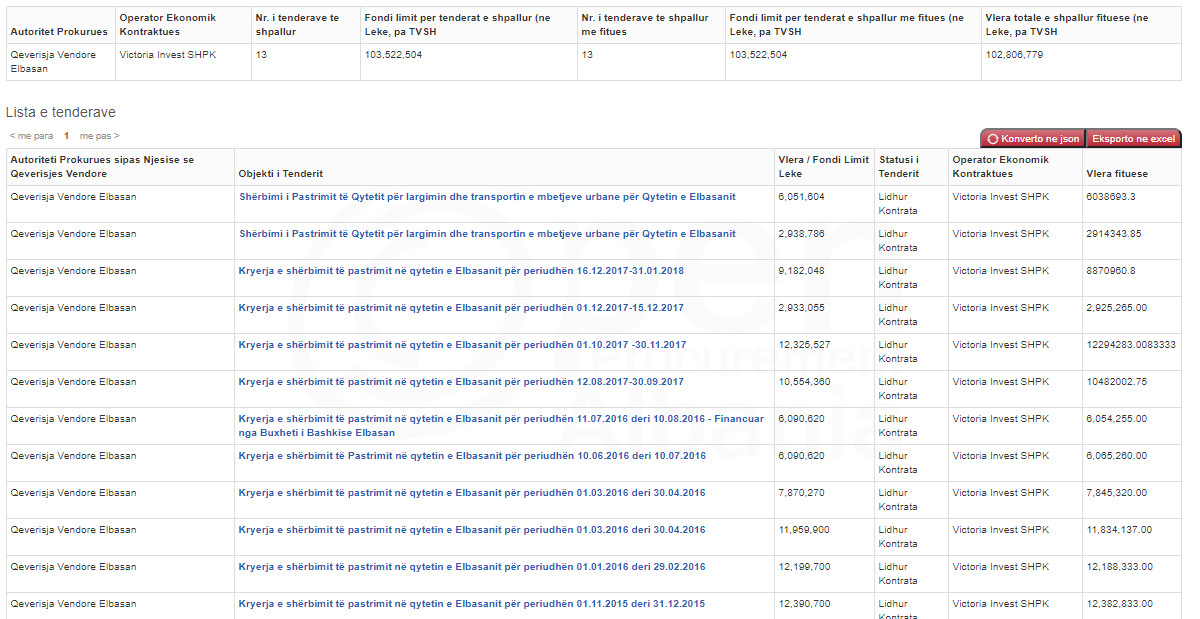The image size is (1200, 619).
Task: Select winning value 6,054,255.00
Action: [1117, 419]
